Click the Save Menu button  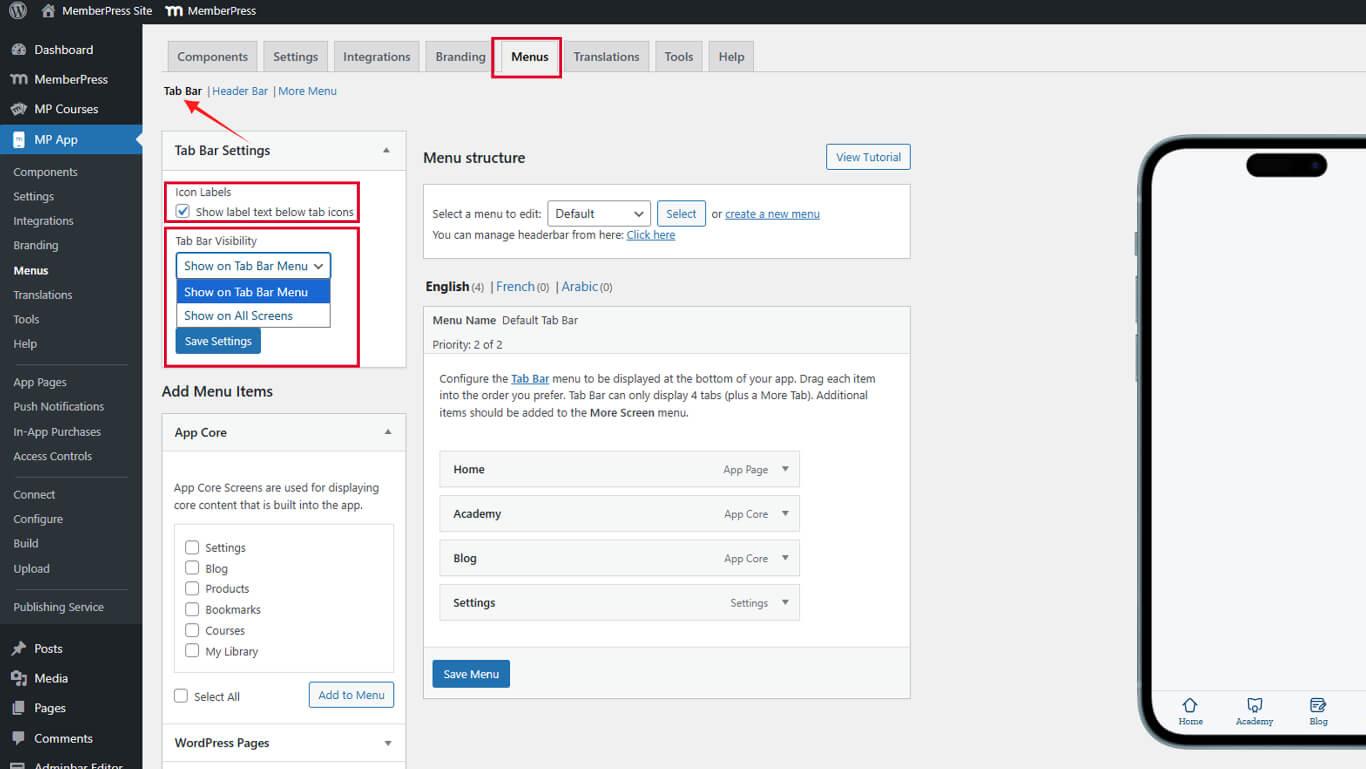[471, 674]
